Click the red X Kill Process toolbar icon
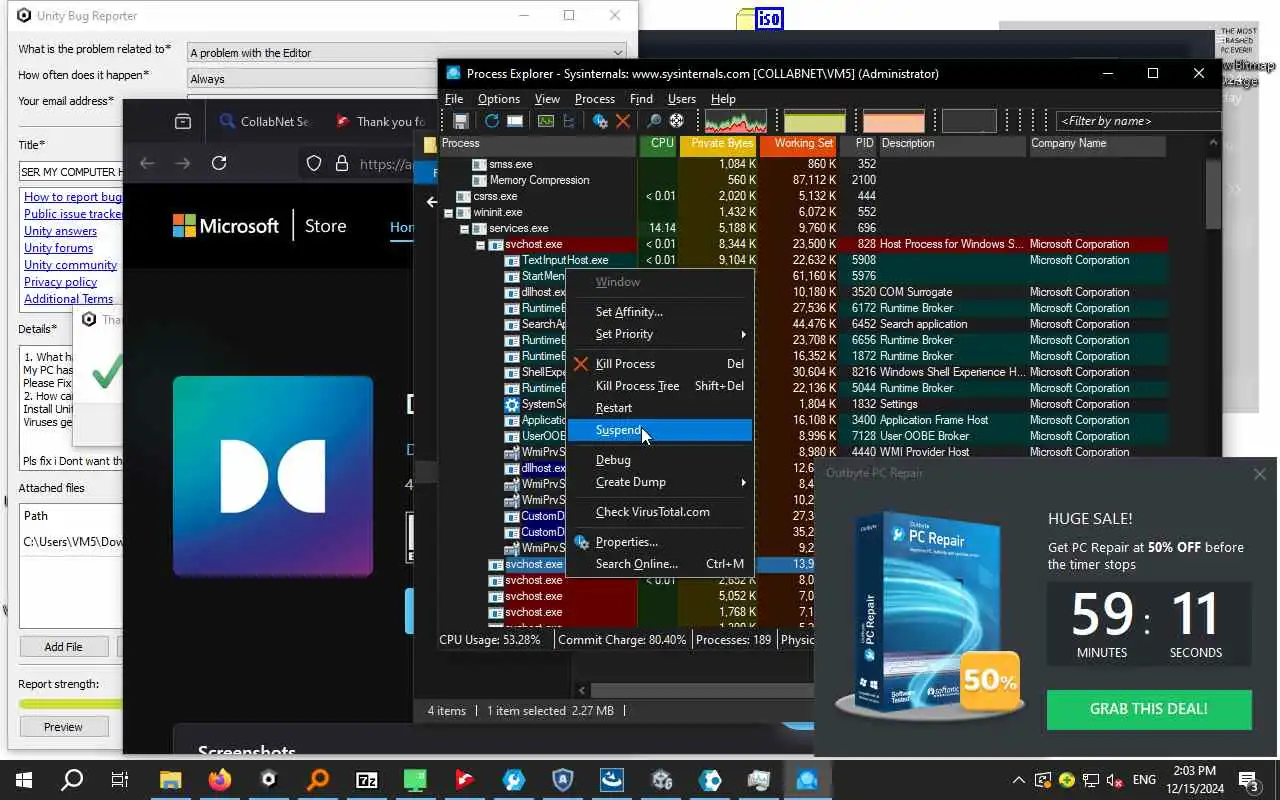Image resolution: width=1280 pixels, height=800 pixels. pos(623,121)
